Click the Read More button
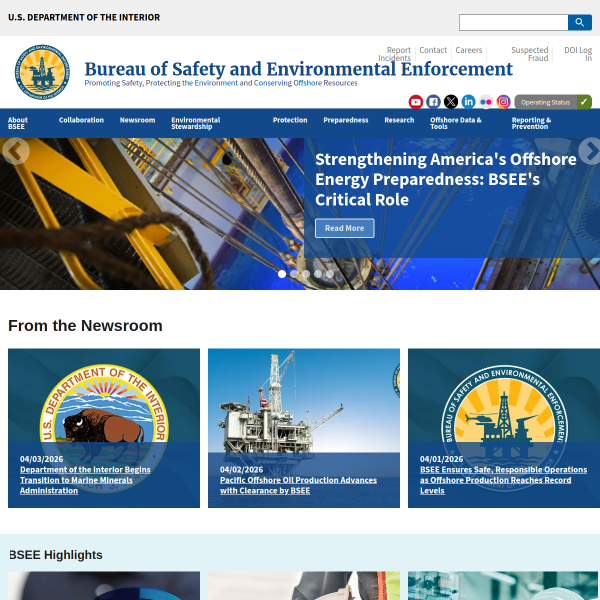Image resolution: width=600 pixels, height=600 pixels. coord(344,228)
